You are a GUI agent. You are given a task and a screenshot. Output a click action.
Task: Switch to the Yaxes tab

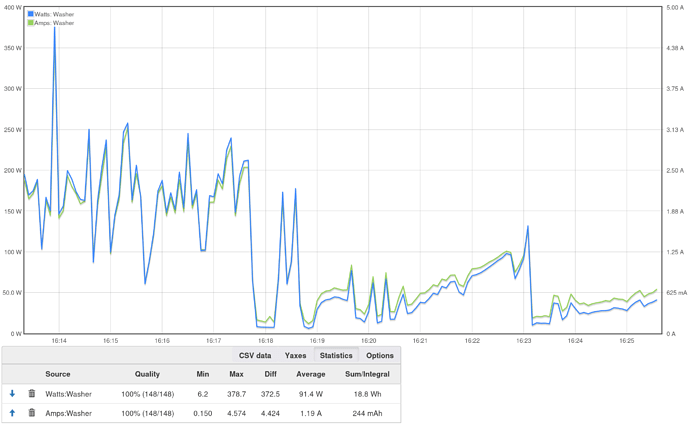click(295, 355)
